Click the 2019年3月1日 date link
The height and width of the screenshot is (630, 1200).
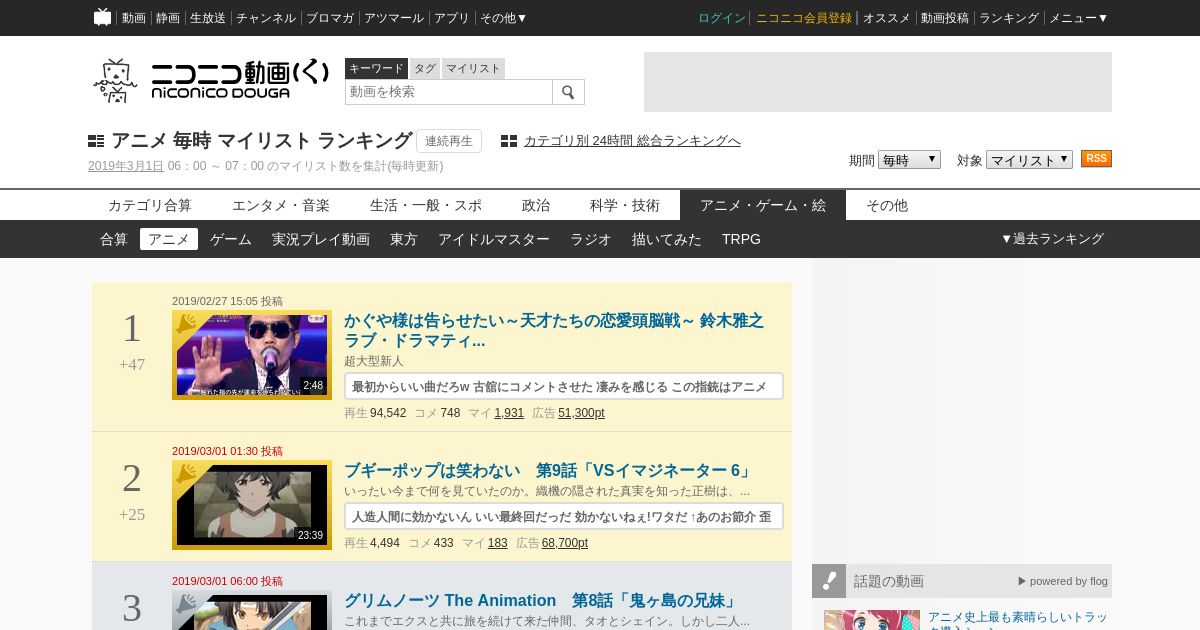(x=126, y=166)
